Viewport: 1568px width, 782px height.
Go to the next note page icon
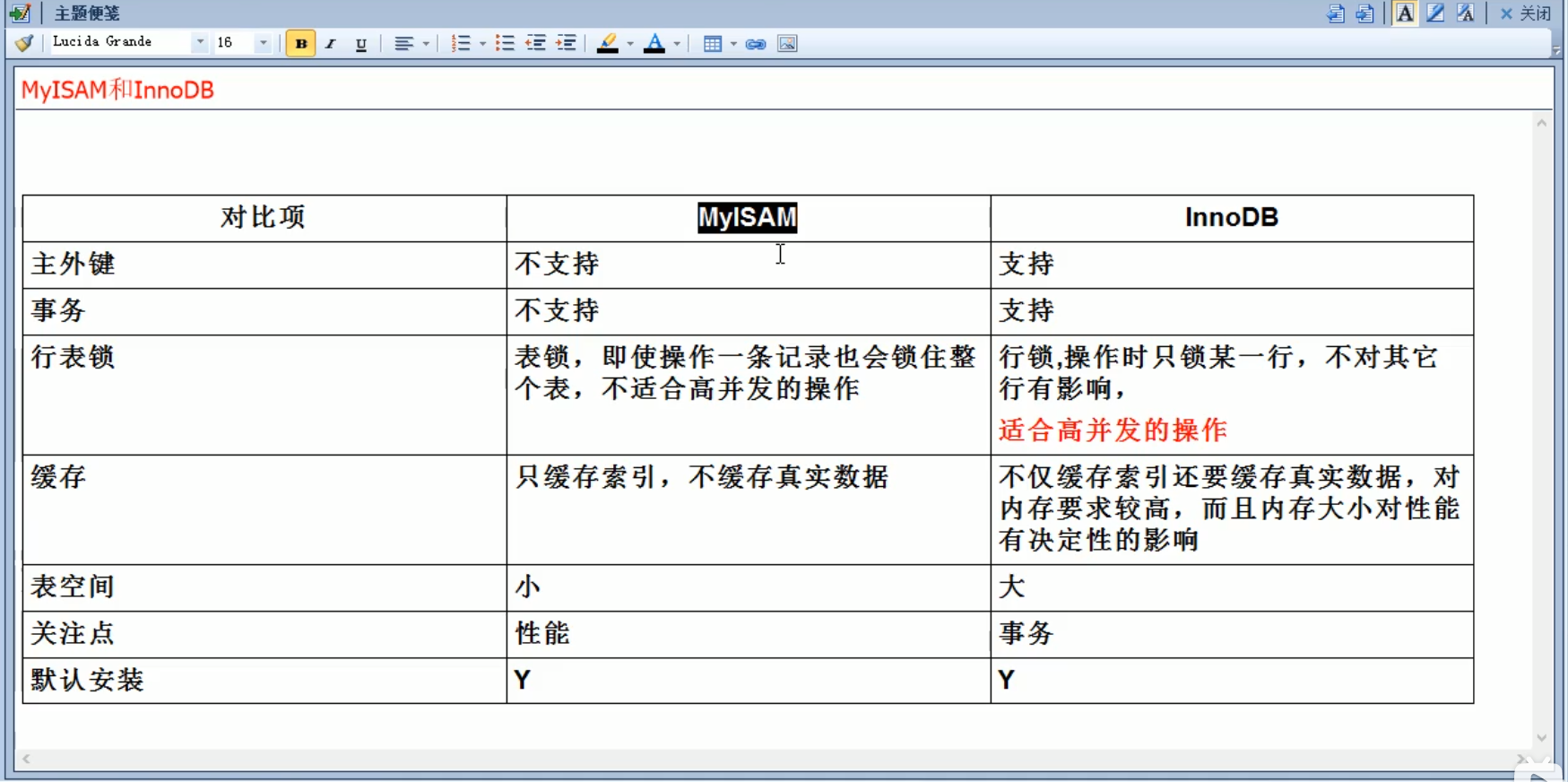pos(1364,13)
